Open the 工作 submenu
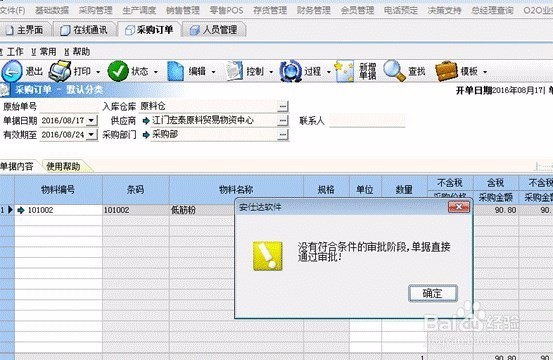This screenshot has width=553, height=360. tap(12, 52)
